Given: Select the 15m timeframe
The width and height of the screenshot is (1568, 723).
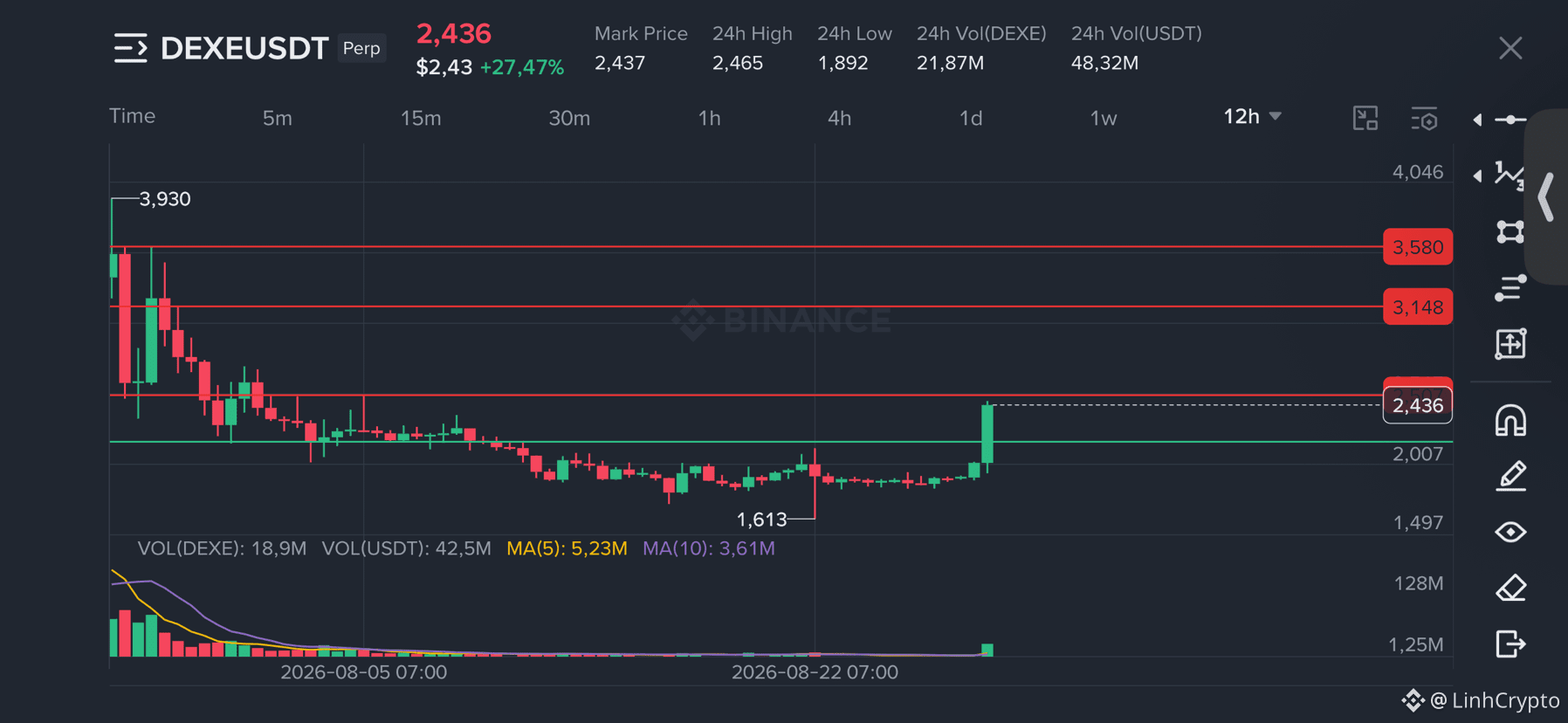Looking at the screenshot, I should pos(421,118).
